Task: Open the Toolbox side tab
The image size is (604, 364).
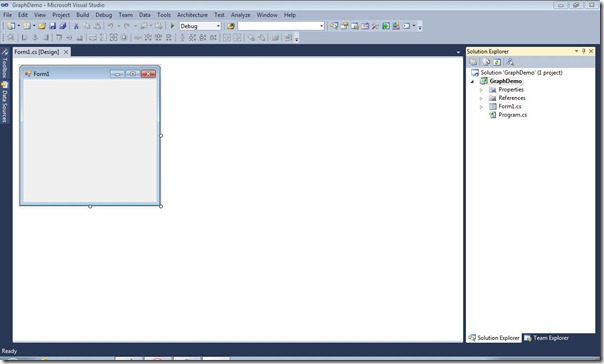Action: [x=5, y=64]
